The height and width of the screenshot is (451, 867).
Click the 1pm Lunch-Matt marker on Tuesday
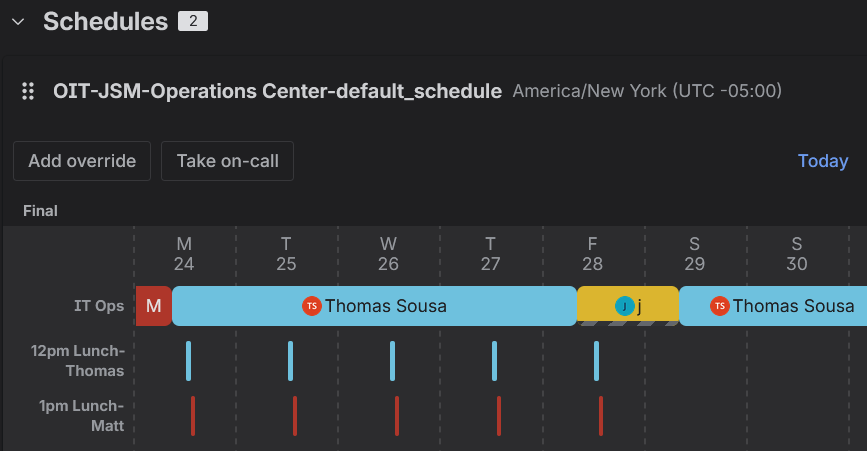pyautogui.click(x=295, y=415)
